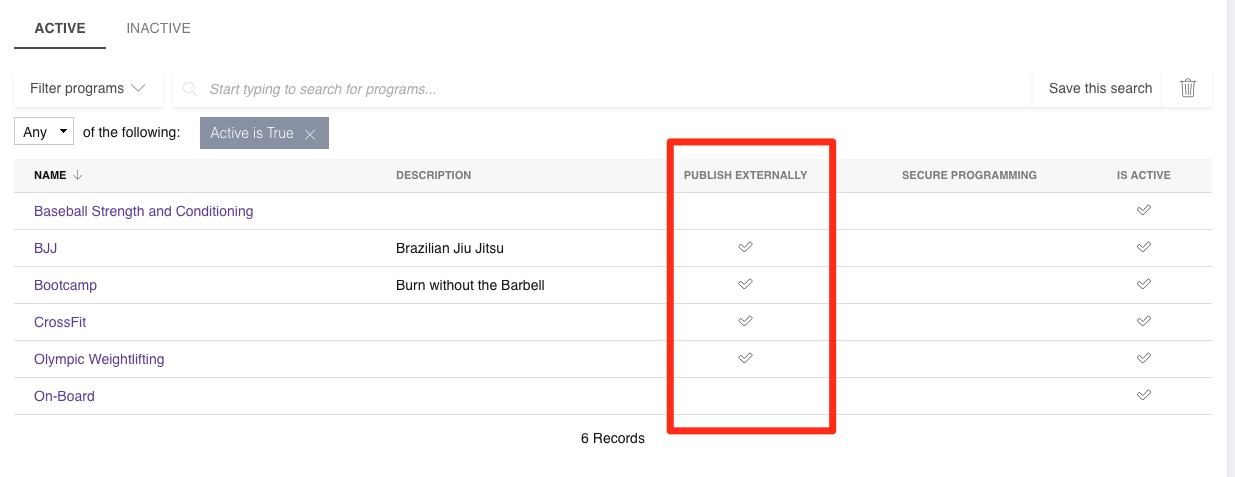The height and width of the screenshot is (477, 1235).
Task: Select the ACTIVE tab
Action: coord(60,28)
